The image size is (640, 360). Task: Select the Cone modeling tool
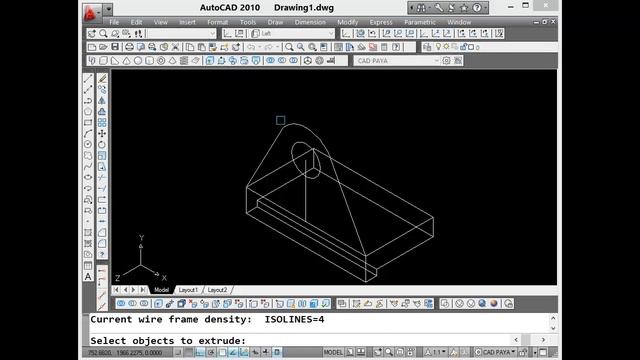pos(127,61)
